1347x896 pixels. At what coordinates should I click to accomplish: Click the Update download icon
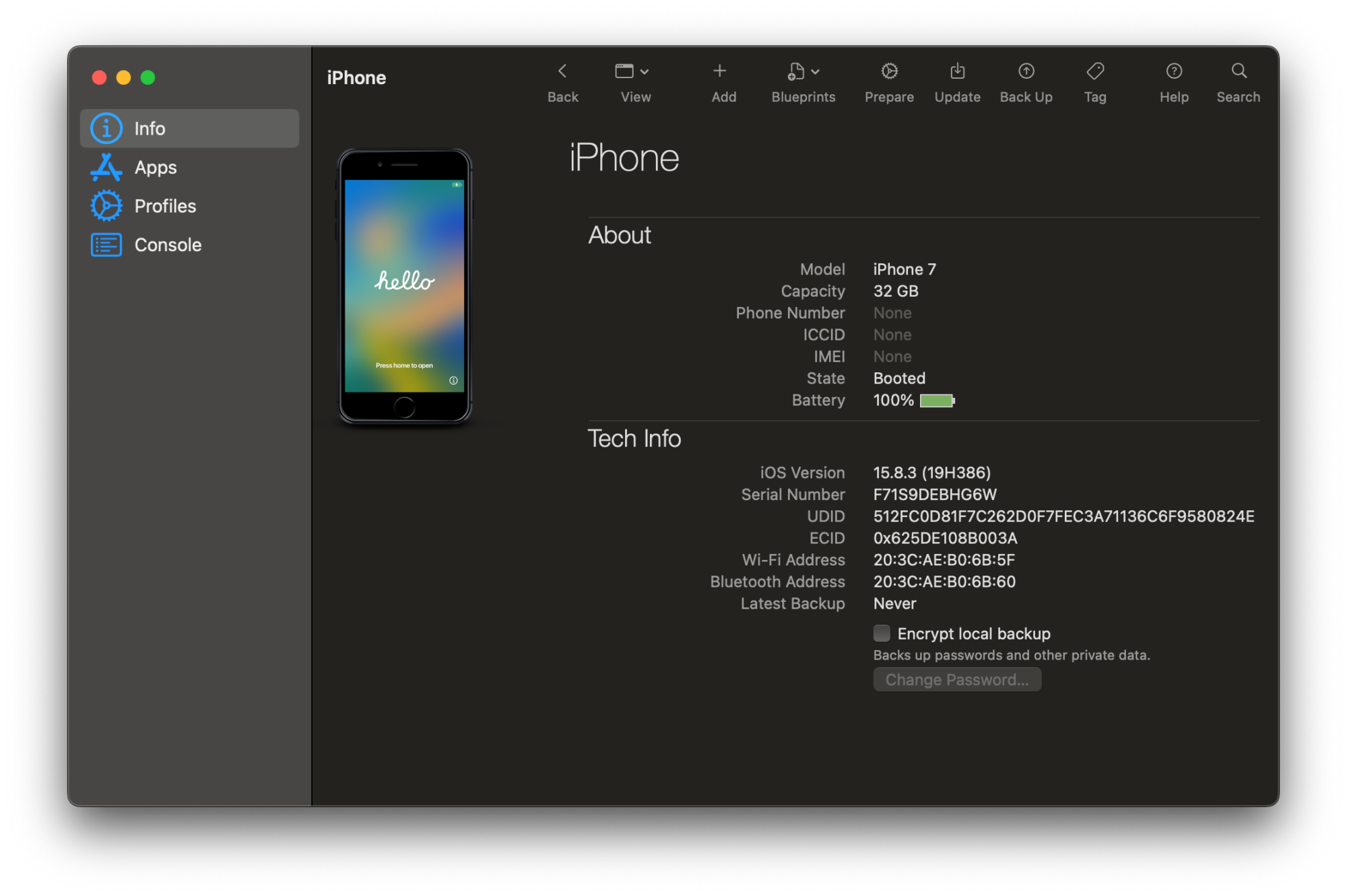(957, 71)
